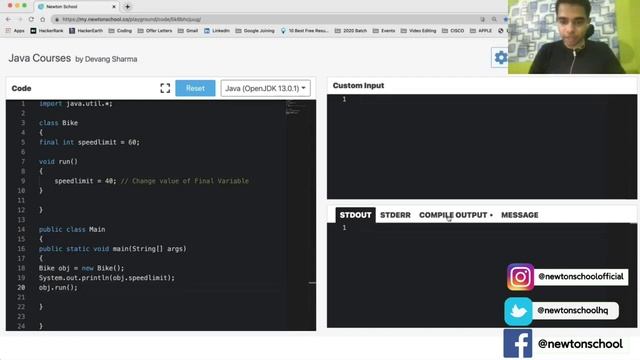Click code line 'final int speedlimit = 60;'
The height and width of the screenshot is (360, 640).
(x=89, y=142)
